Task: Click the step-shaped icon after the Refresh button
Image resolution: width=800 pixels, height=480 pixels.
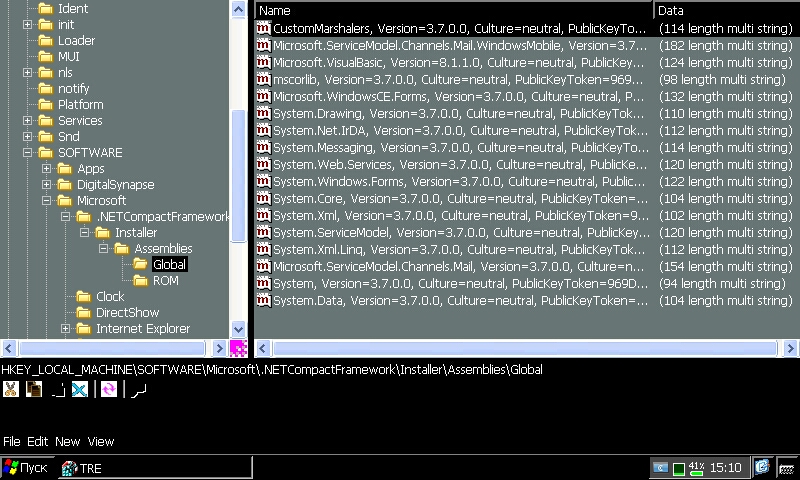Action: (139, 391)
